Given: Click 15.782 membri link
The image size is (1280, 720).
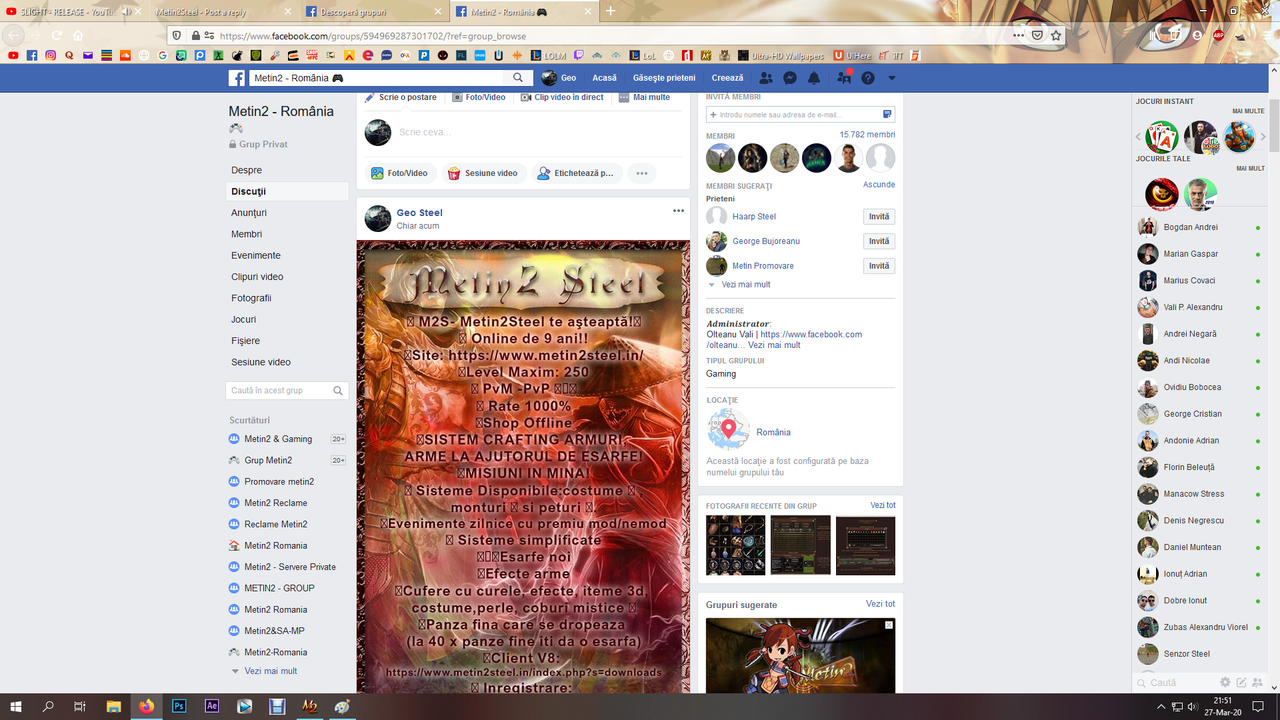Looking at the screenshot, I should [867, 135].
